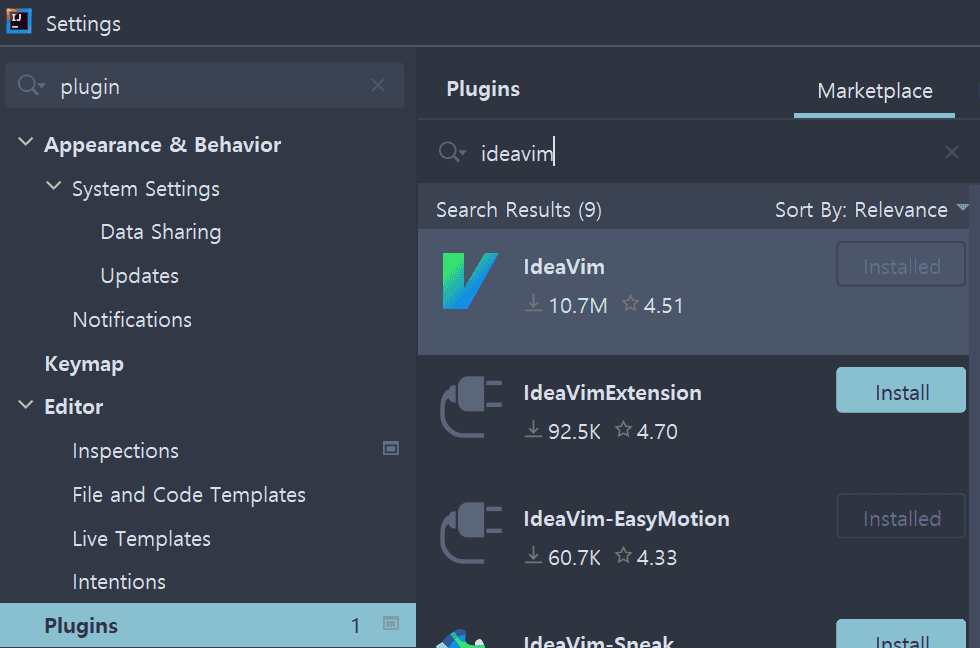This screenshot has height=648, width=980.
Task: Click the Plugins heading in right panel
Action: click(x=483, y=89)
